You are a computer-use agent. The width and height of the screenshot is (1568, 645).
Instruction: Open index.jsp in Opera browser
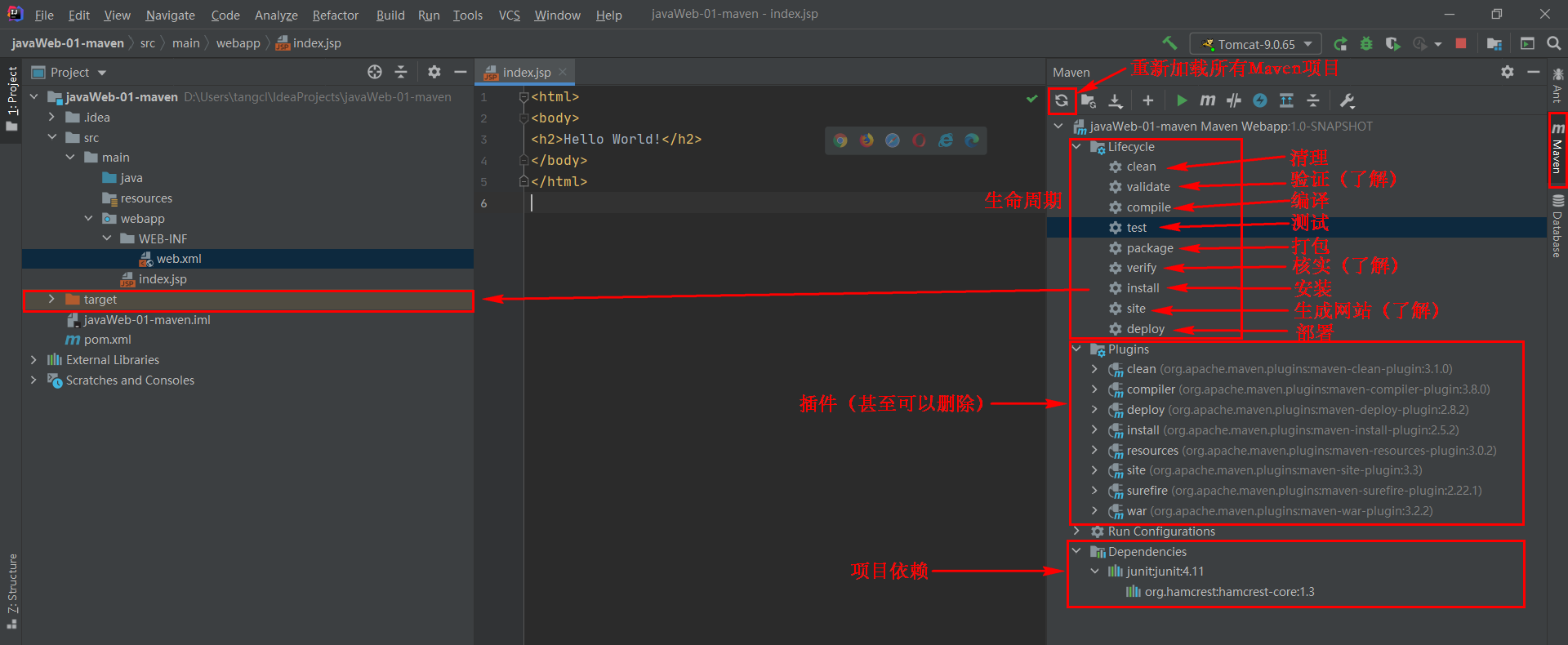pos(919,140)
